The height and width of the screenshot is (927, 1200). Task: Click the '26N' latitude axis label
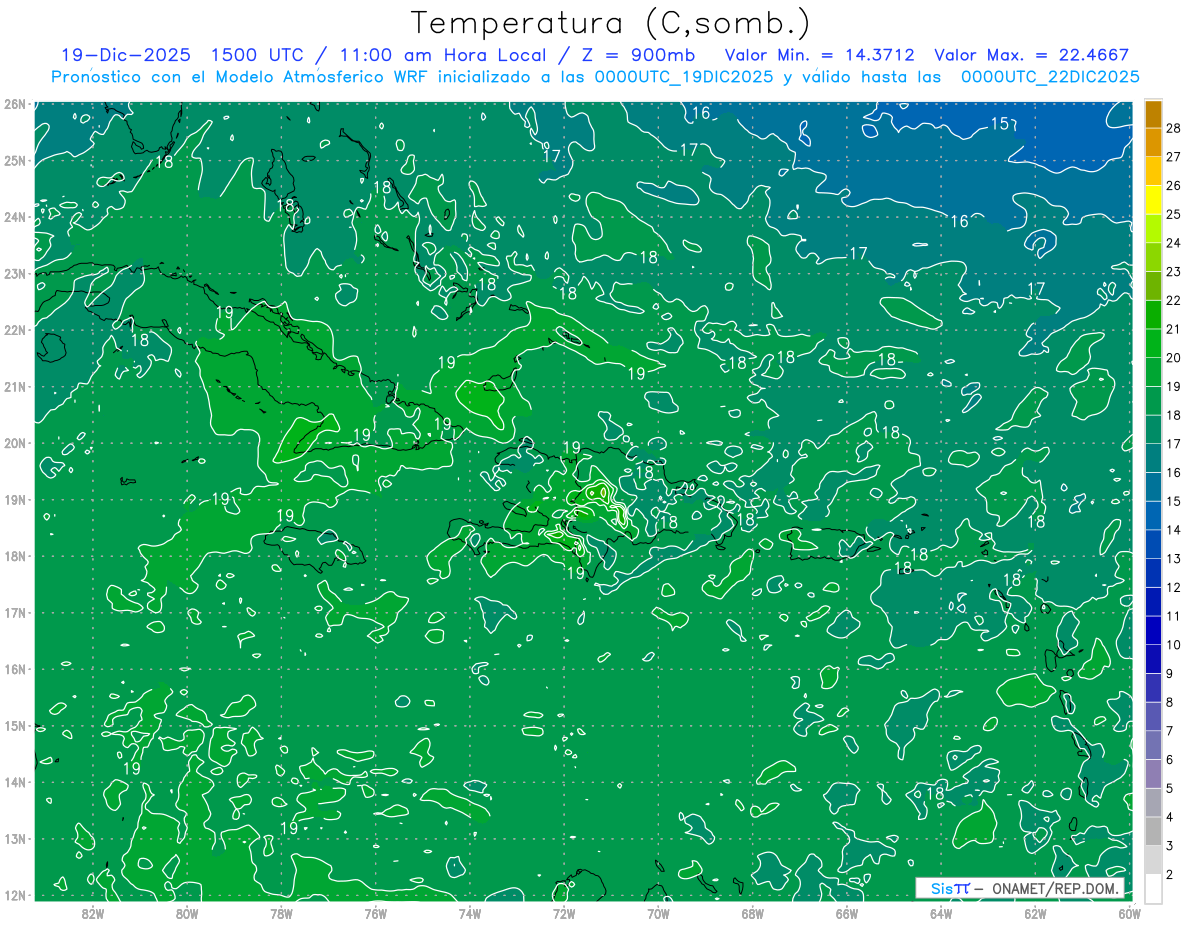tap(16, 104)
